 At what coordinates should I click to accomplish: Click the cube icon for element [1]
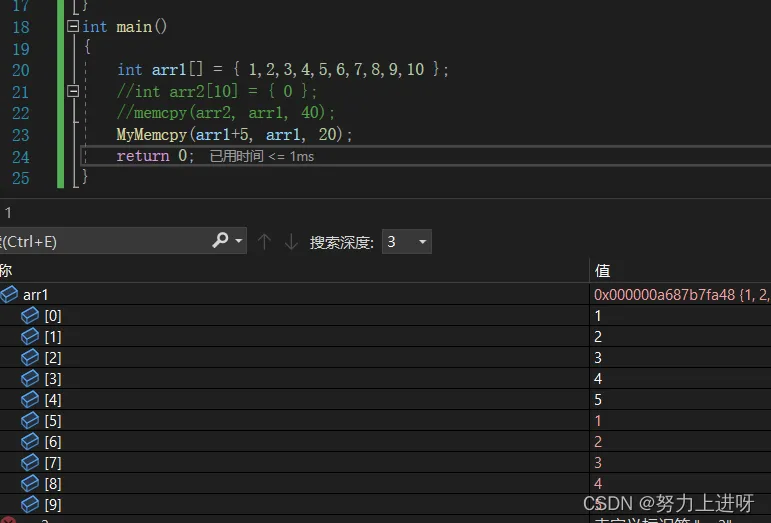30,337
